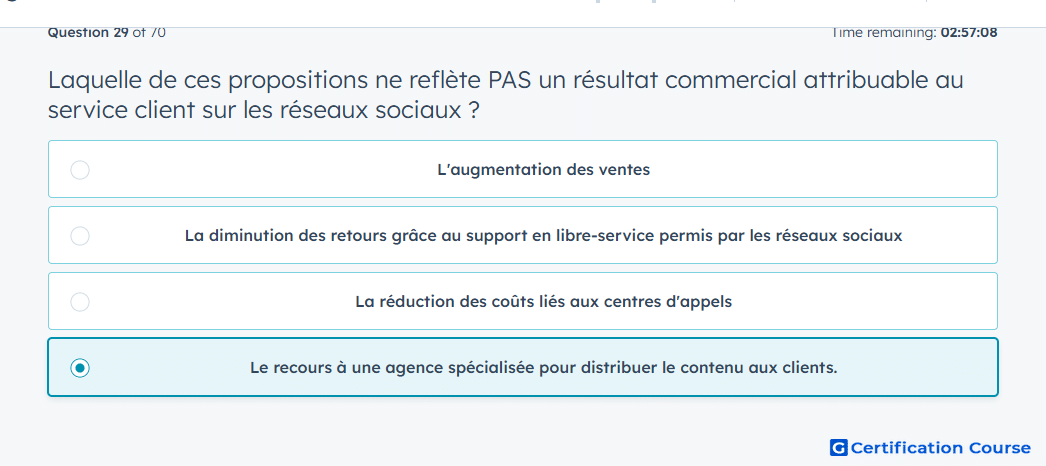Click the word PAS in the question

(510, 81)
